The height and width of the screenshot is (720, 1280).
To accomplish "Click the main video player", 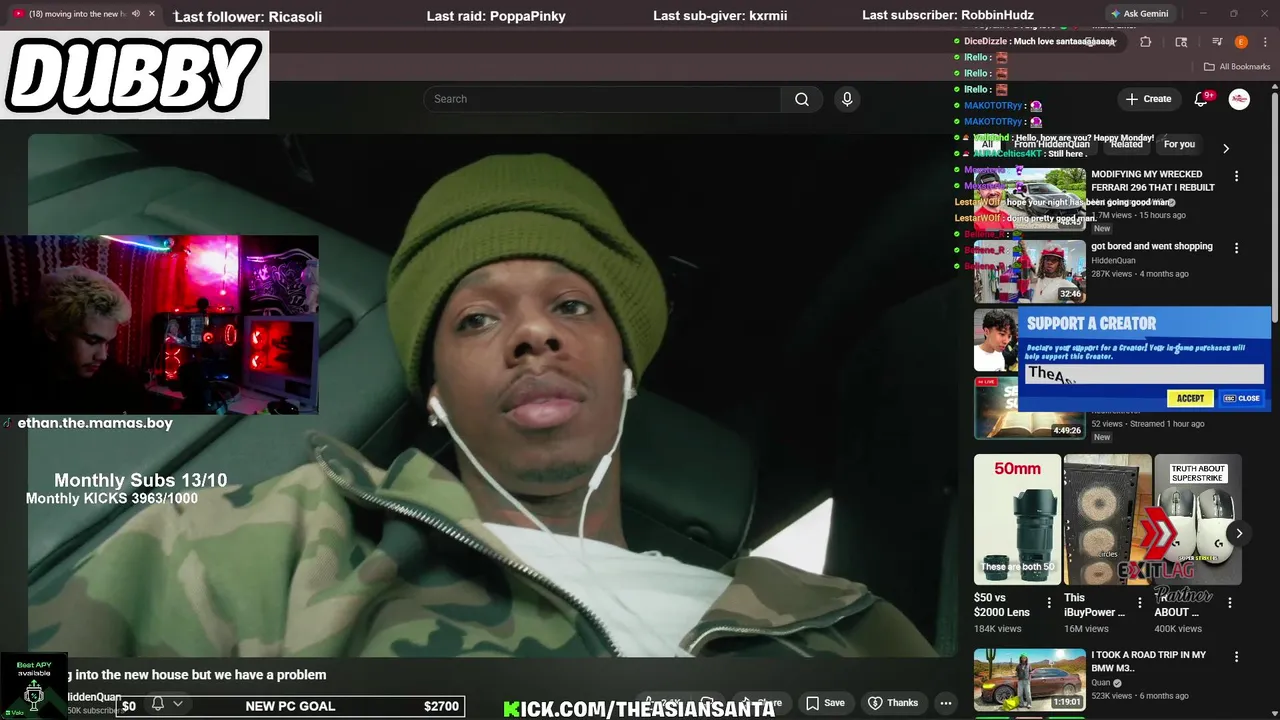I will (493, 395).
